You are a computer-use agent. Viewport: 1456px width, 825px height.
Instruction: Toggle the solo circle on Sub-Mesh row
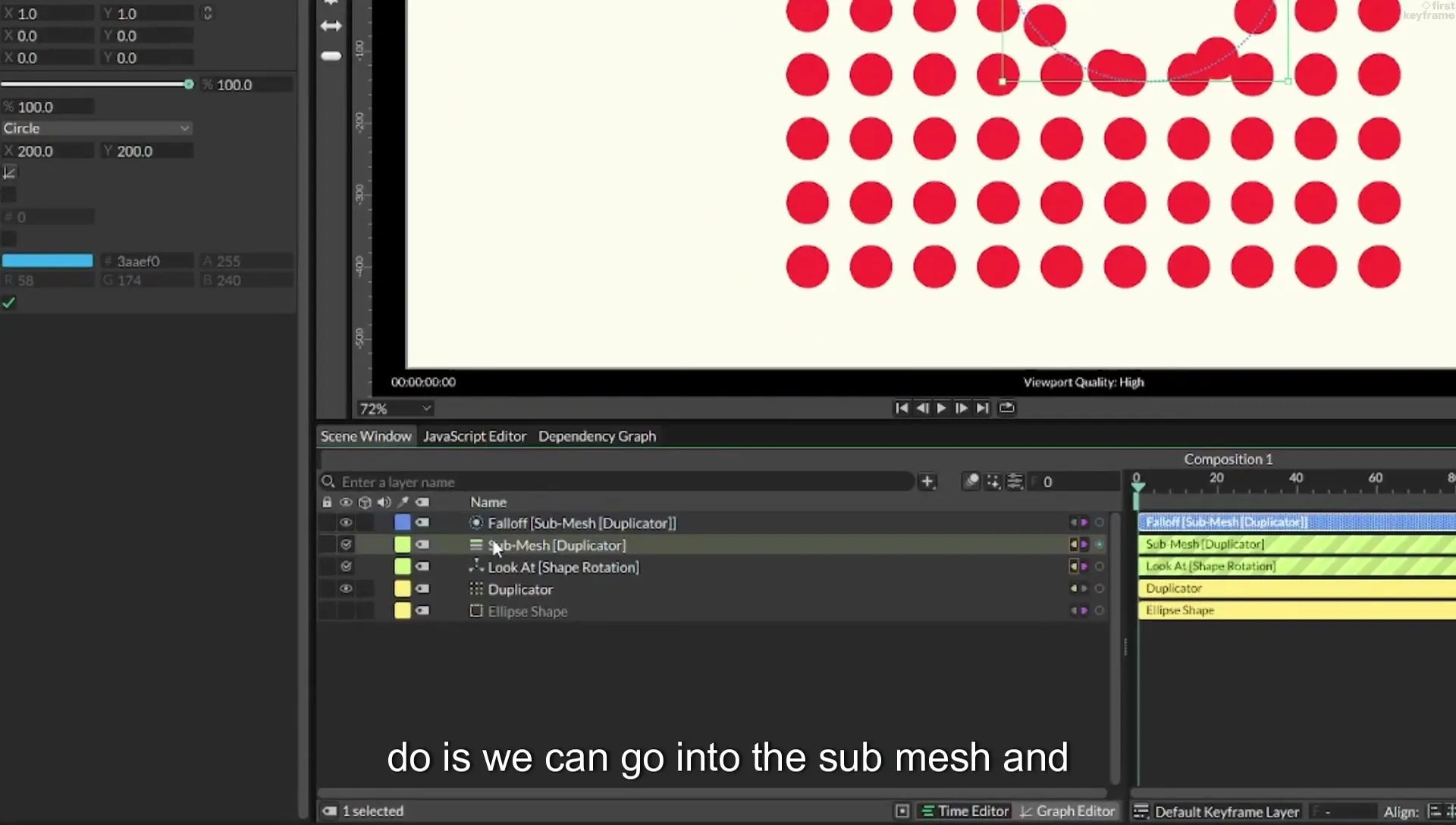1099,544
